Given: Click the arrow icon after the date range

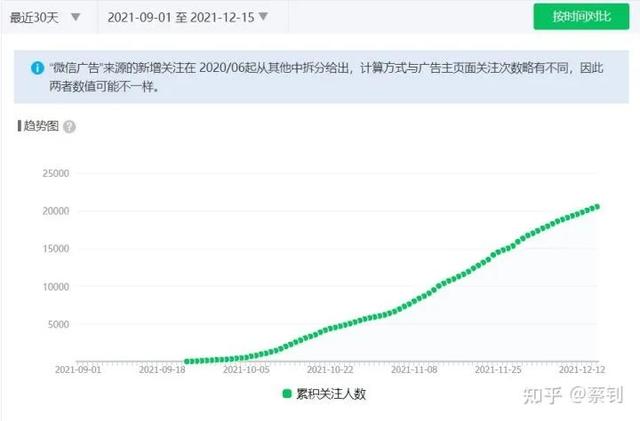Looking at the screenshot, I should point(263,17).
